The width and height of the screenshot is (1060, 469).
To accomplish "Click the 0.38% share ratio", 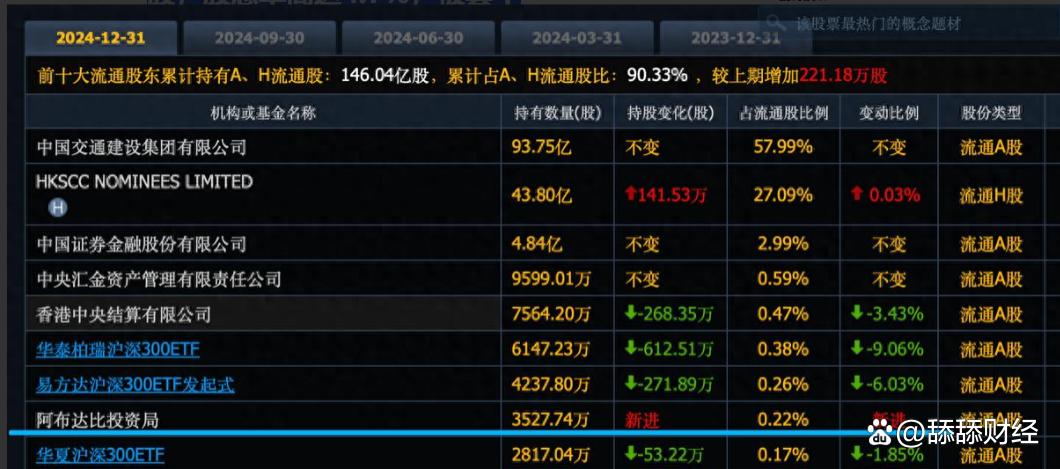I will coord(784,349).
